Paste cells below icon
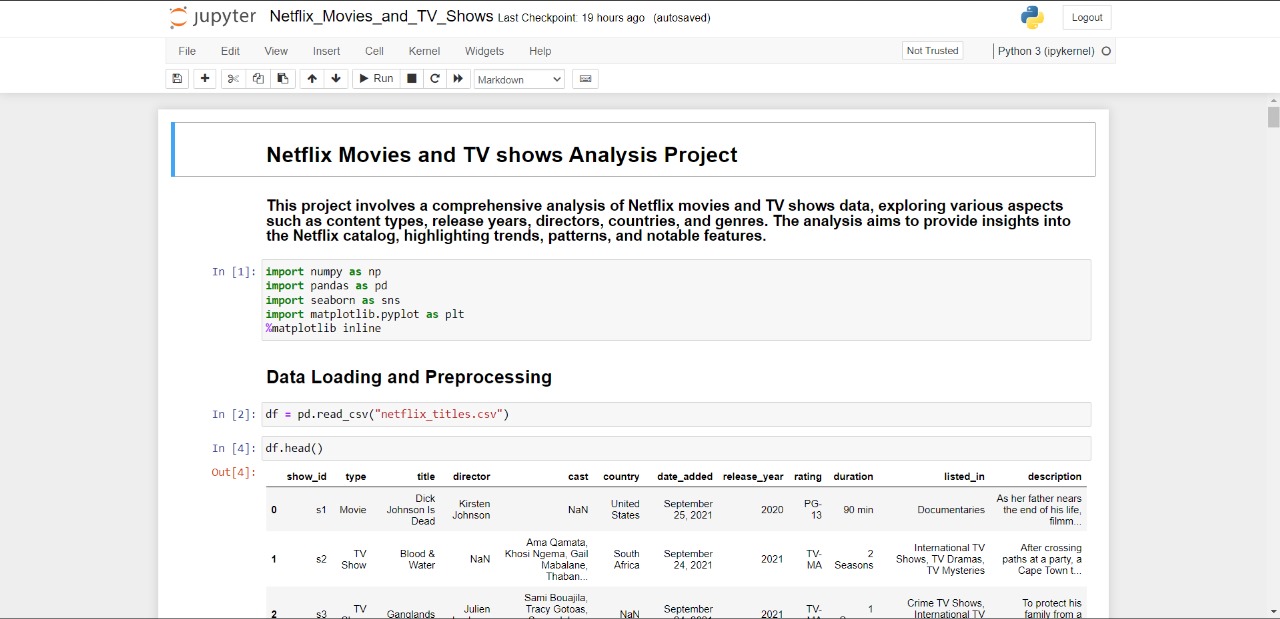 pyautogui.click(x=283, y=79)
